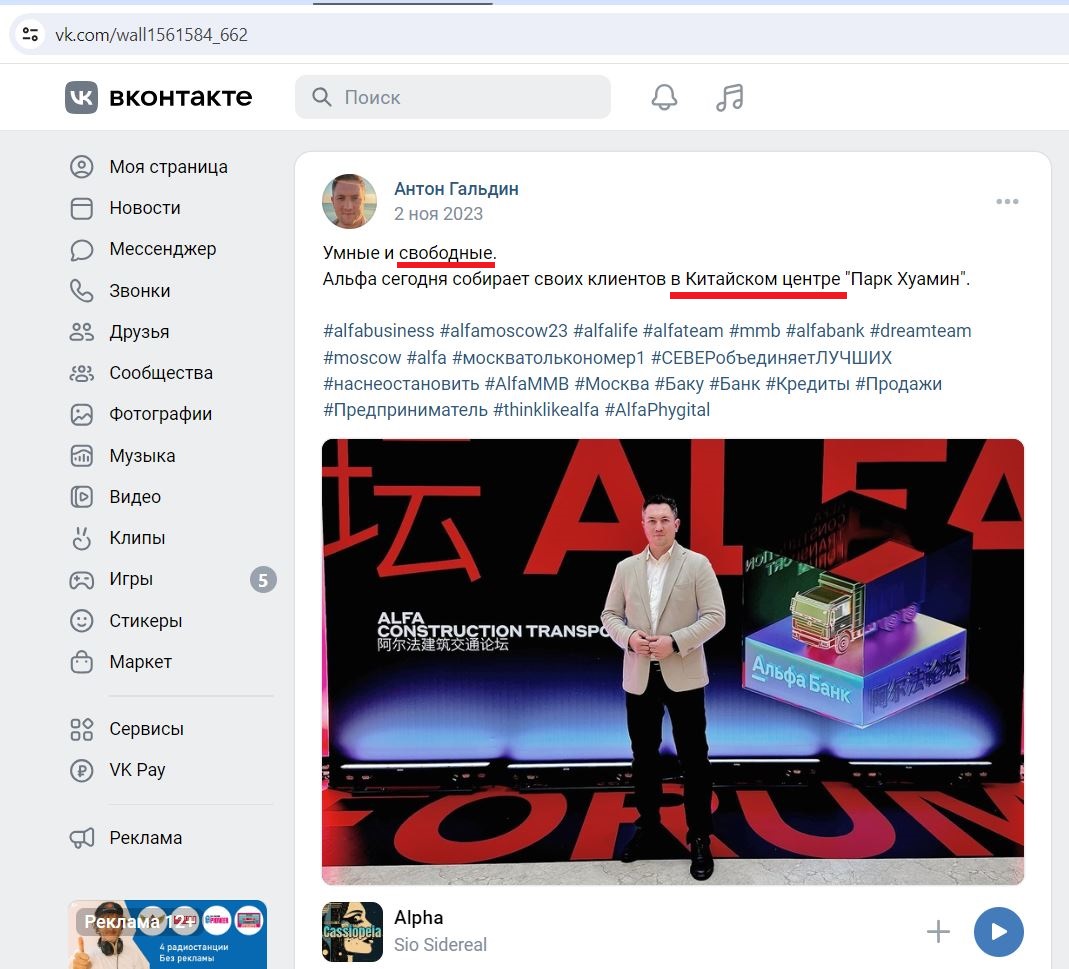Image resolution: width=1069 pixels, height=969 pixels.
Task: Open post options three-dots menu
Action: pos(1007,201)
